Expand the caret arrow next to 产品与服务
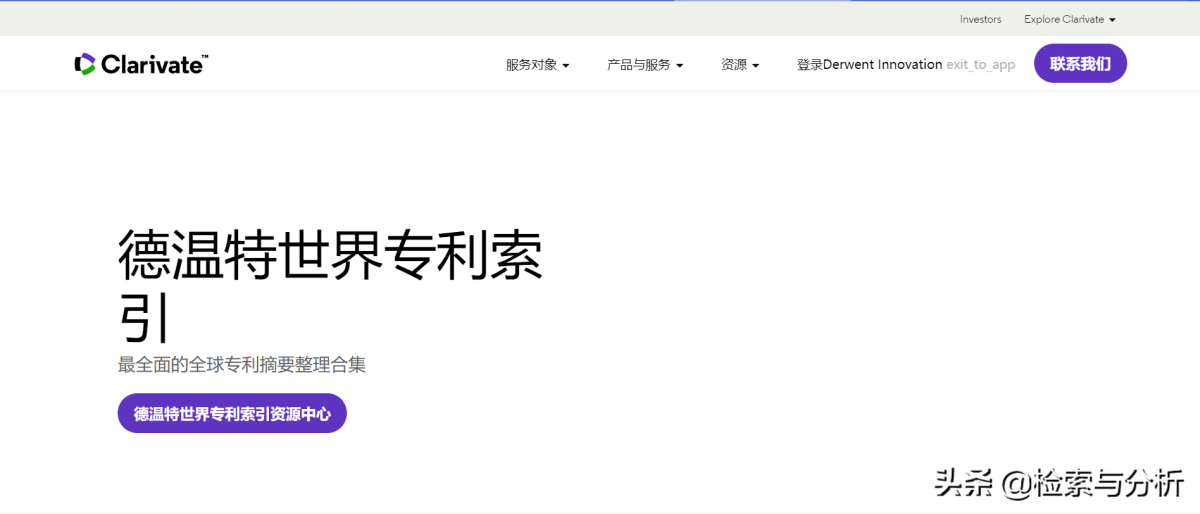1200x514 pixels. pos(679,66)
